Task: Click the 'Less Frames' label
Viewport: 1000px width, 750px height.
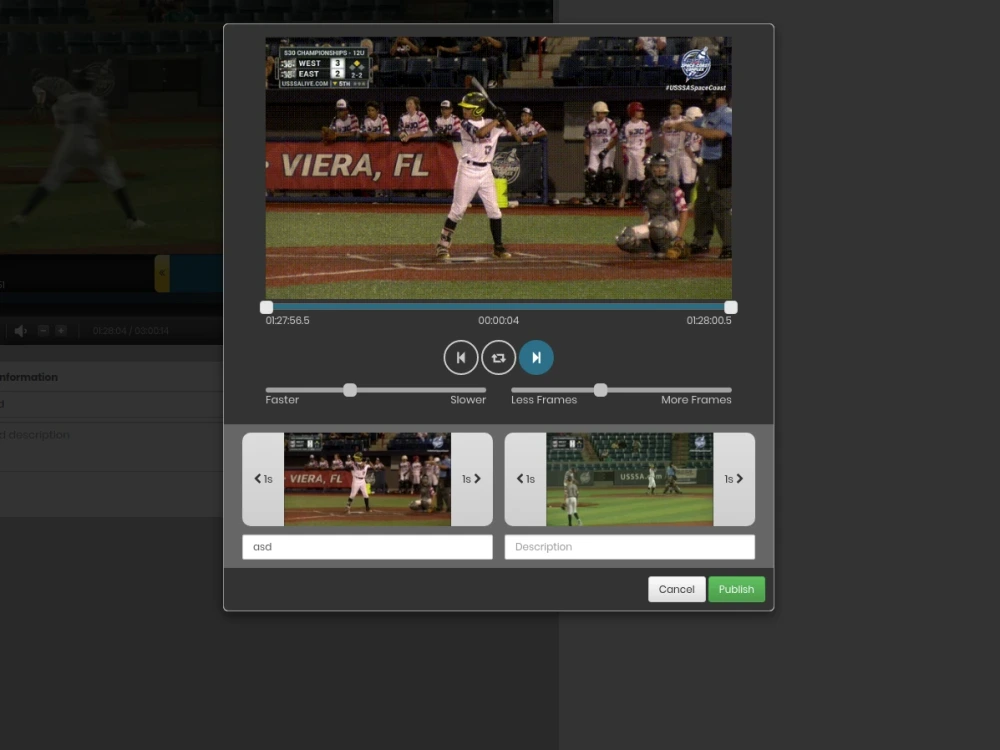Action: point(544,400)
